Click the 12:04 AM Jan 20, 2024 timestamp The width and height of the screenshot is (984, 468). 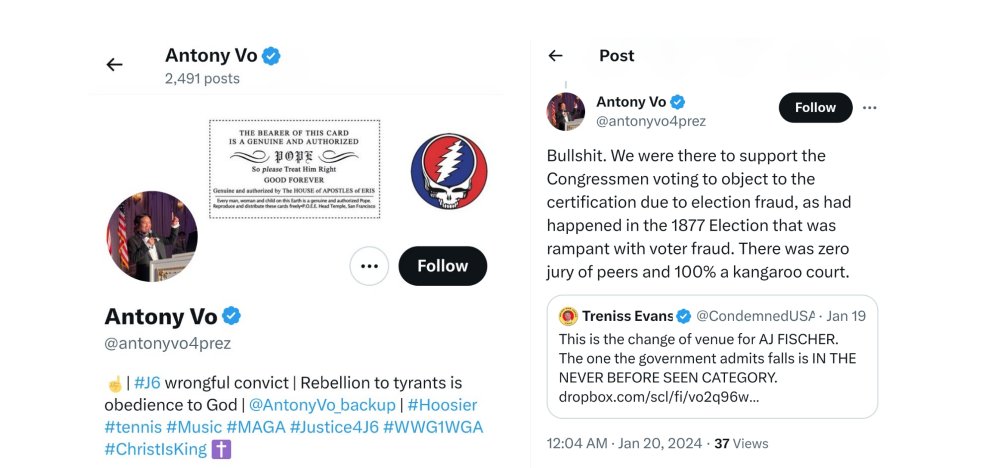[625, 443]
